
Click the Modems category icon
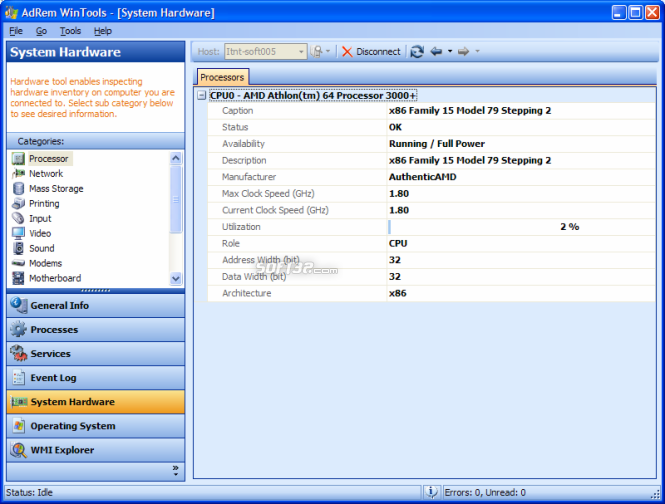point(18,263)
